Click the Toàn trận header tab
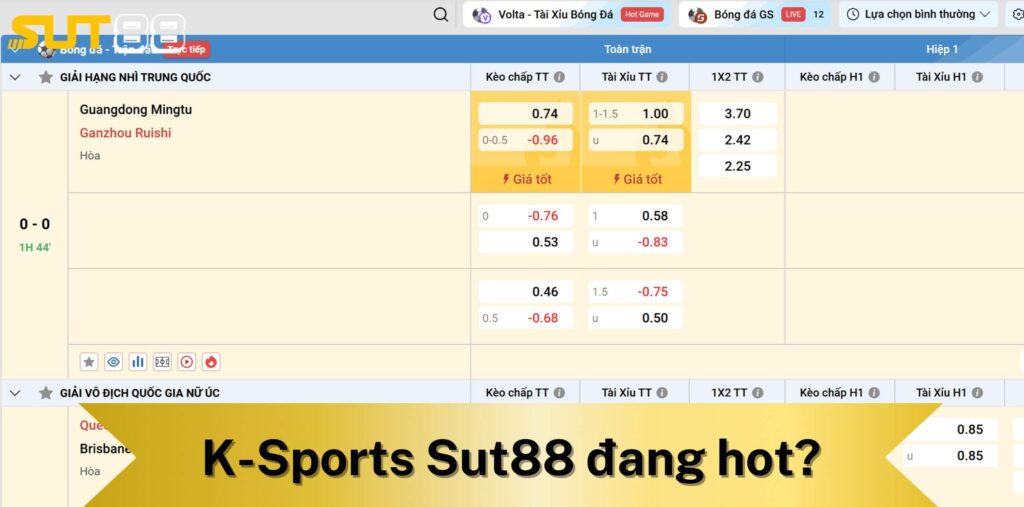This screenshot has height=507, width=1024. (628, 49)
